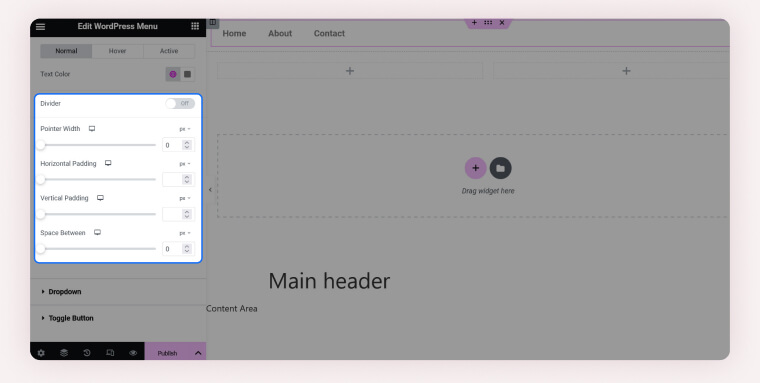Open the settings gear in the bottom bar
The height and width of the screenshot is (383, 760).
[41, 353]
